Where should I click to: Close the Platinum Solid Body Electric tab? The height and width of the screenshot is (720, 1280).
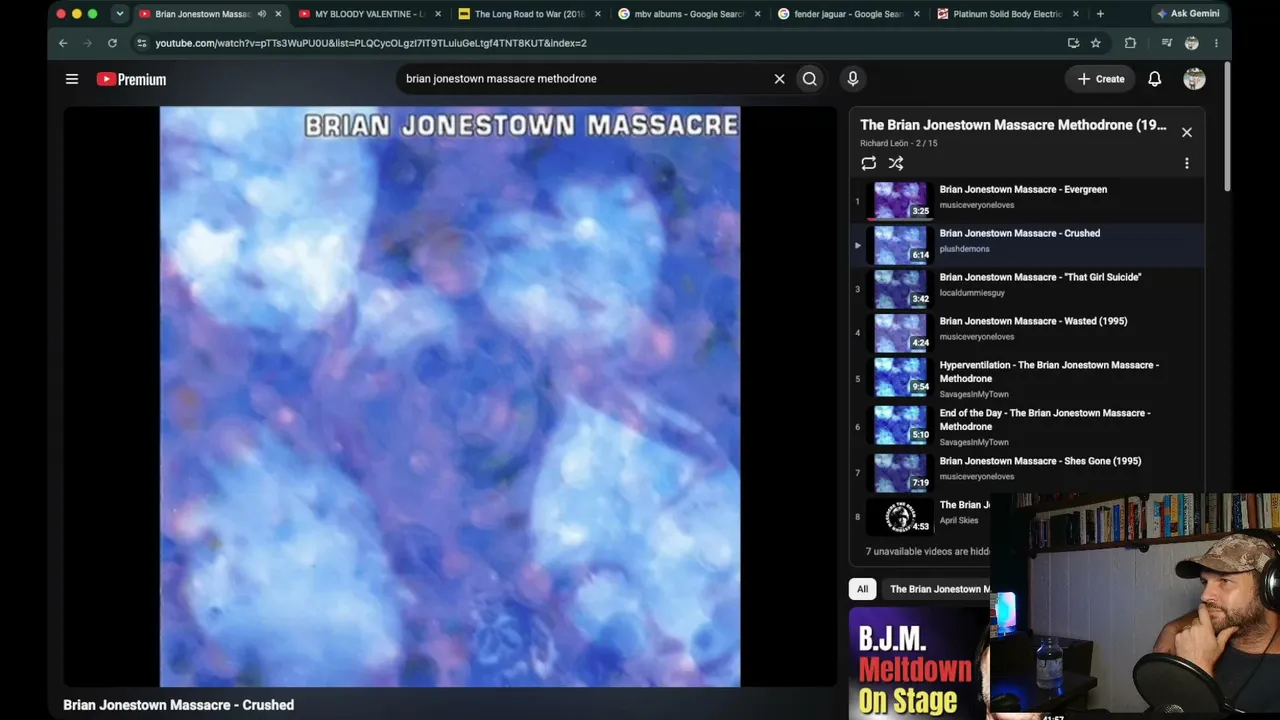1077,14
